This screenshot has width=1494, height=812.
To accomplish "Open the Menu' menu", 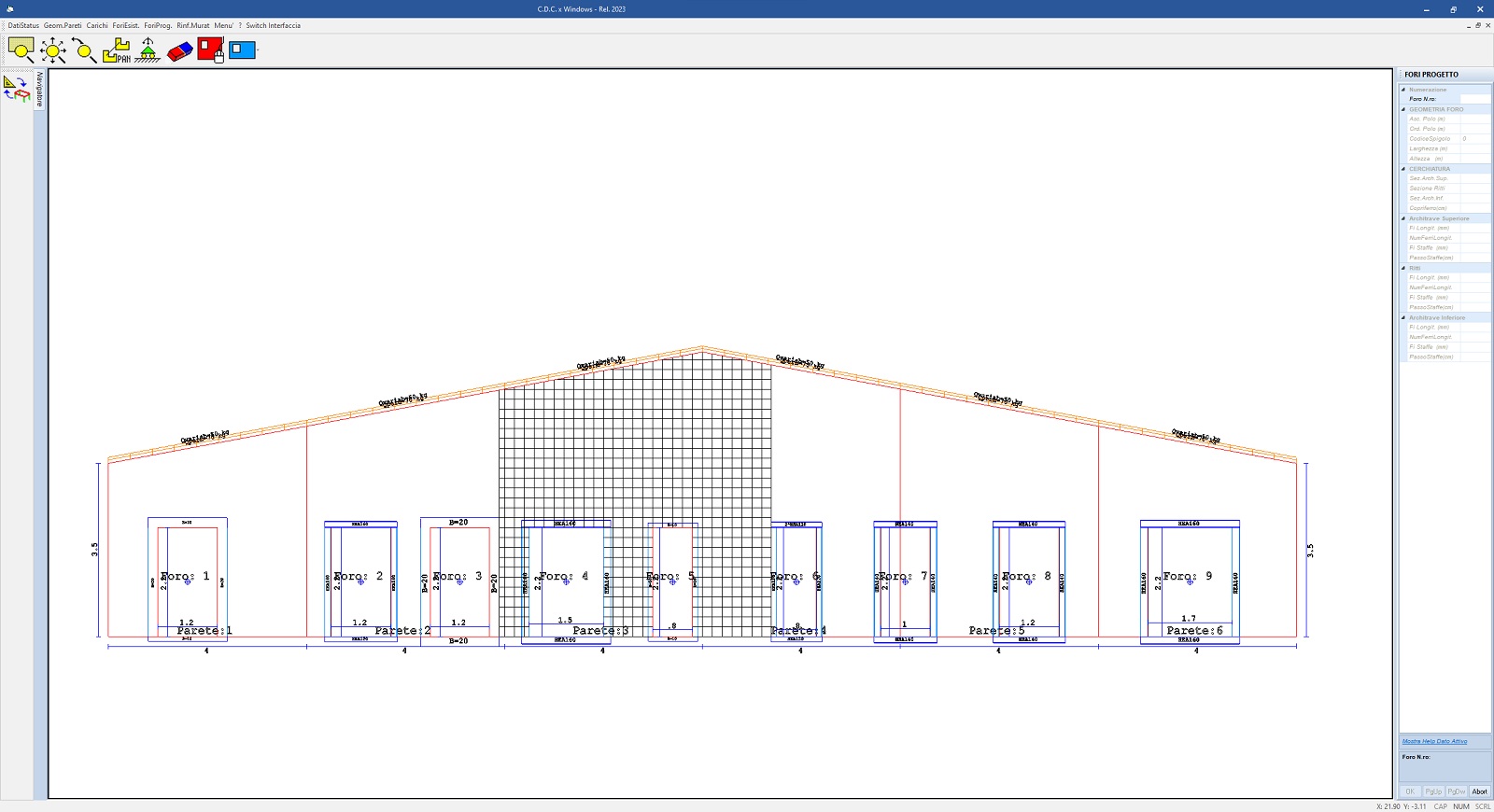I will [x=223, y=26].
